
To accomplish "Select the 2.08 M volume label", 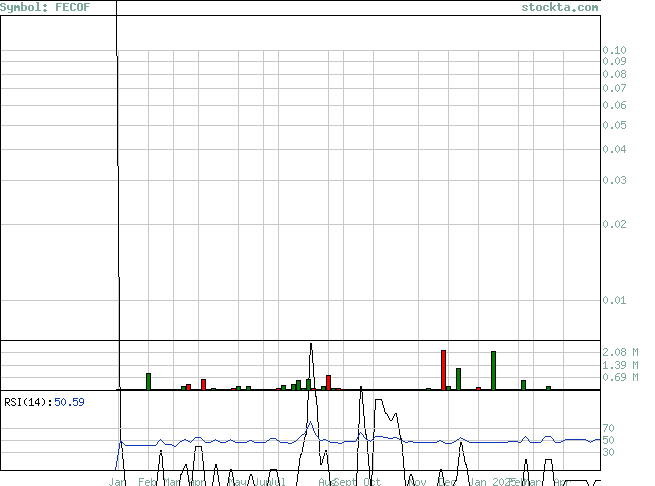I will tap(620, 352).
